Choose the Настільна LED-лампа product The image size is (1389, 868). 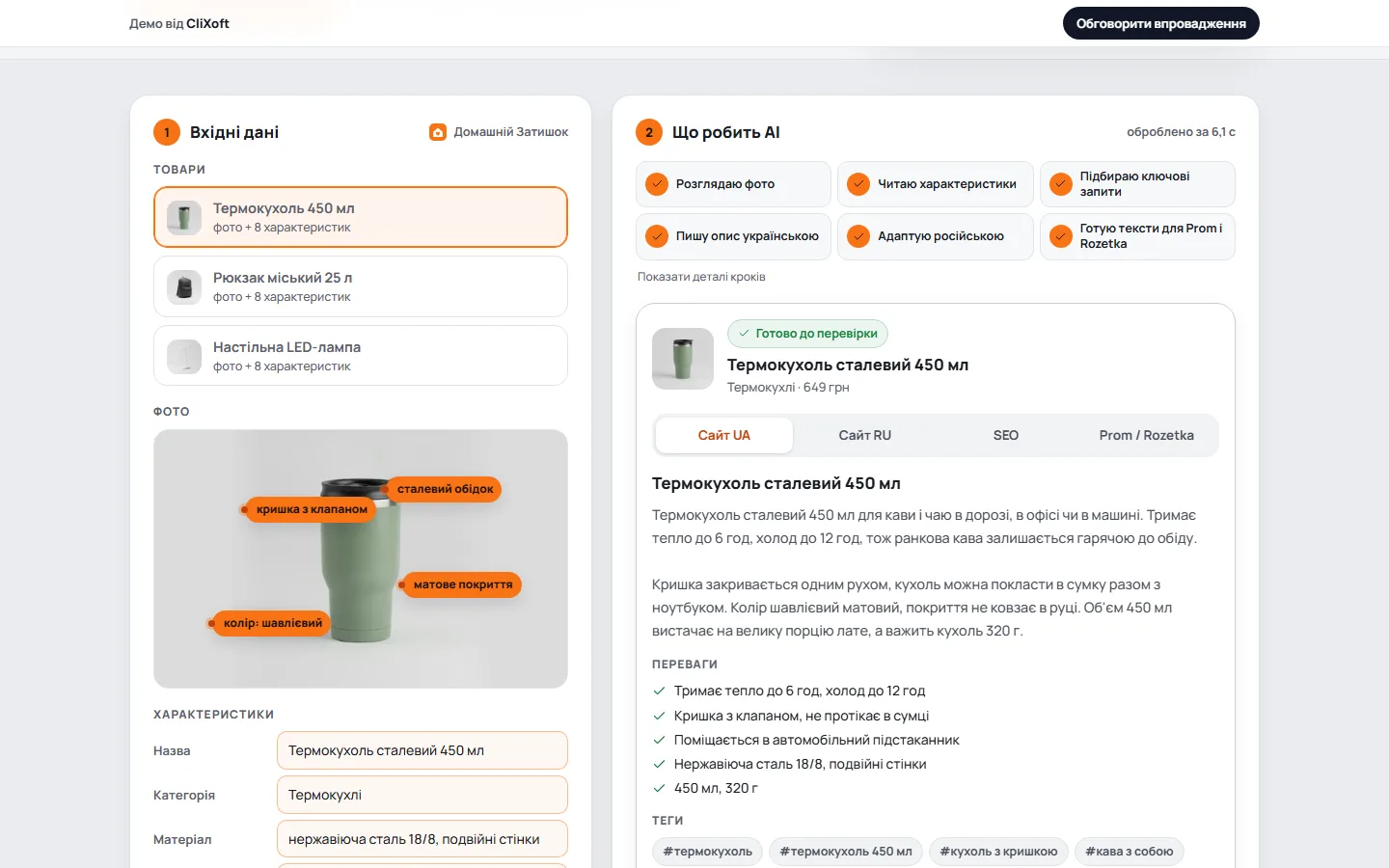[361, 356]
